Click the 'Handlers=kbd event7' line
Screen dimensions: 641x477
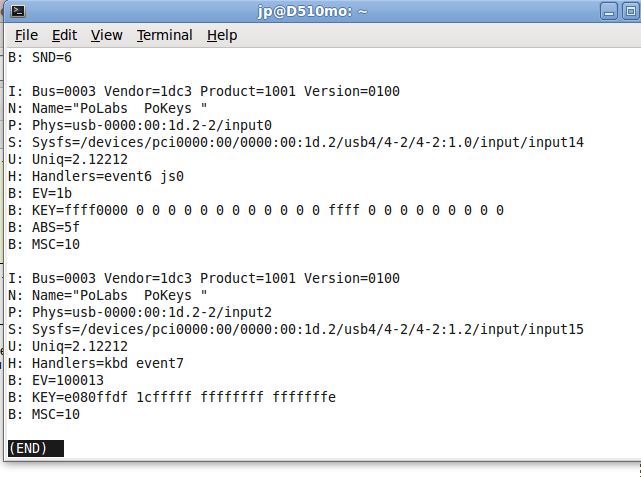[96, 363]
